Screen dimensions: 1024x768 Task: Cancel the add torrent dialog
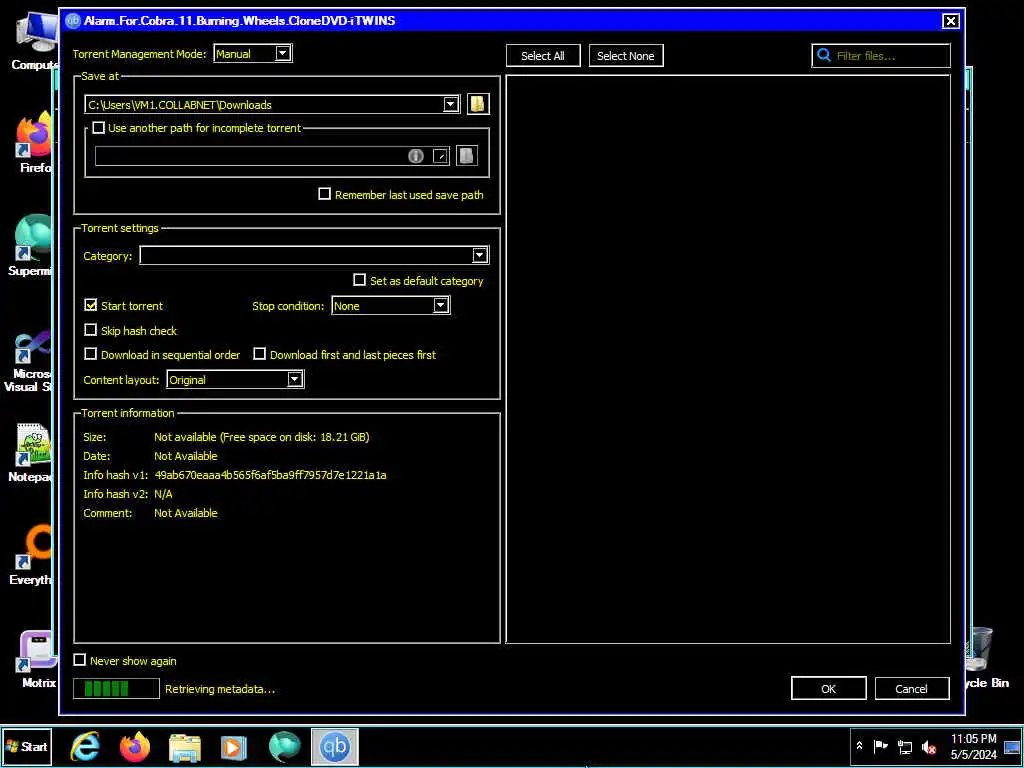click(912, 688)
